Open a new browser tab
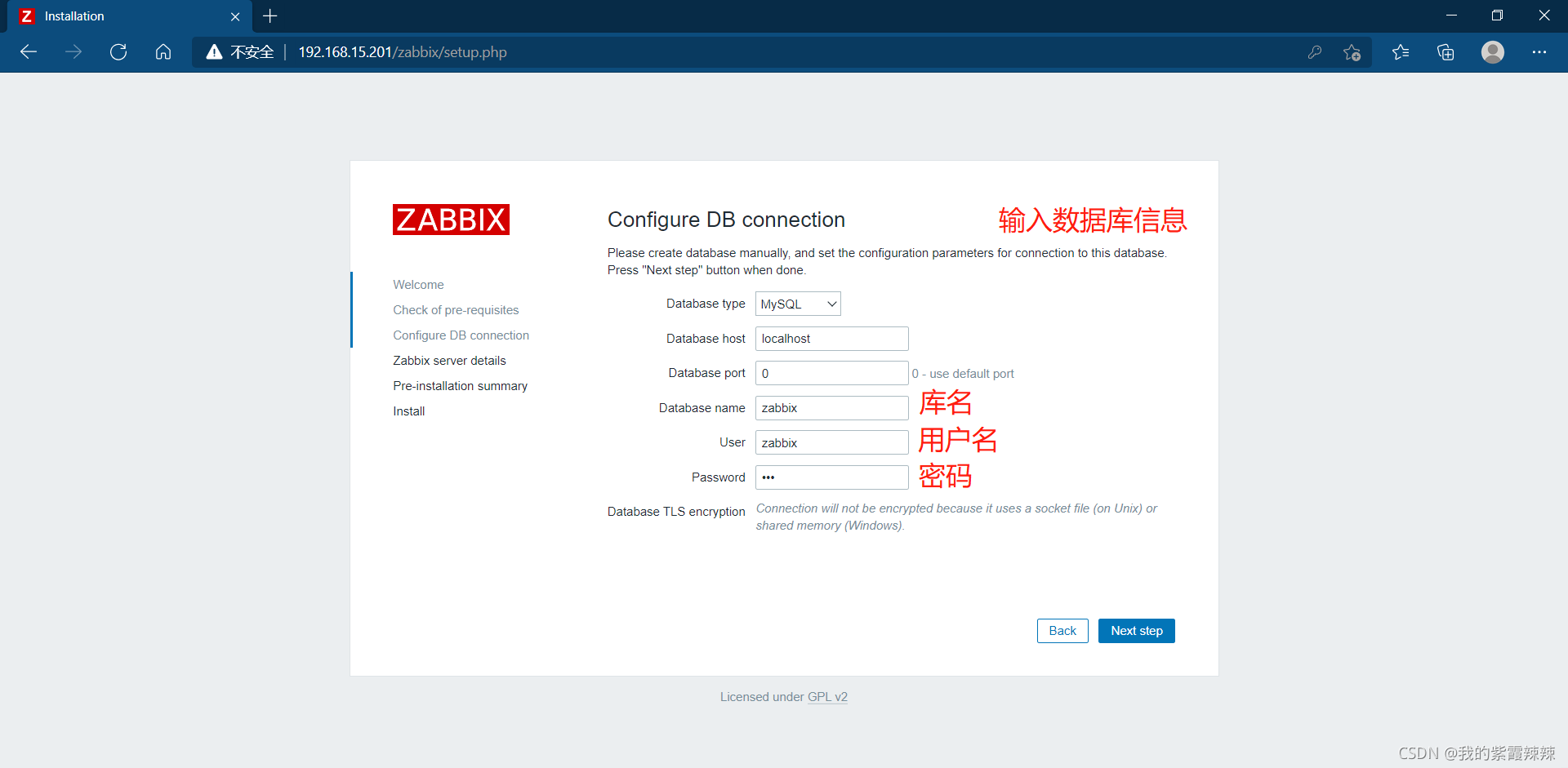 pos(270,16)
